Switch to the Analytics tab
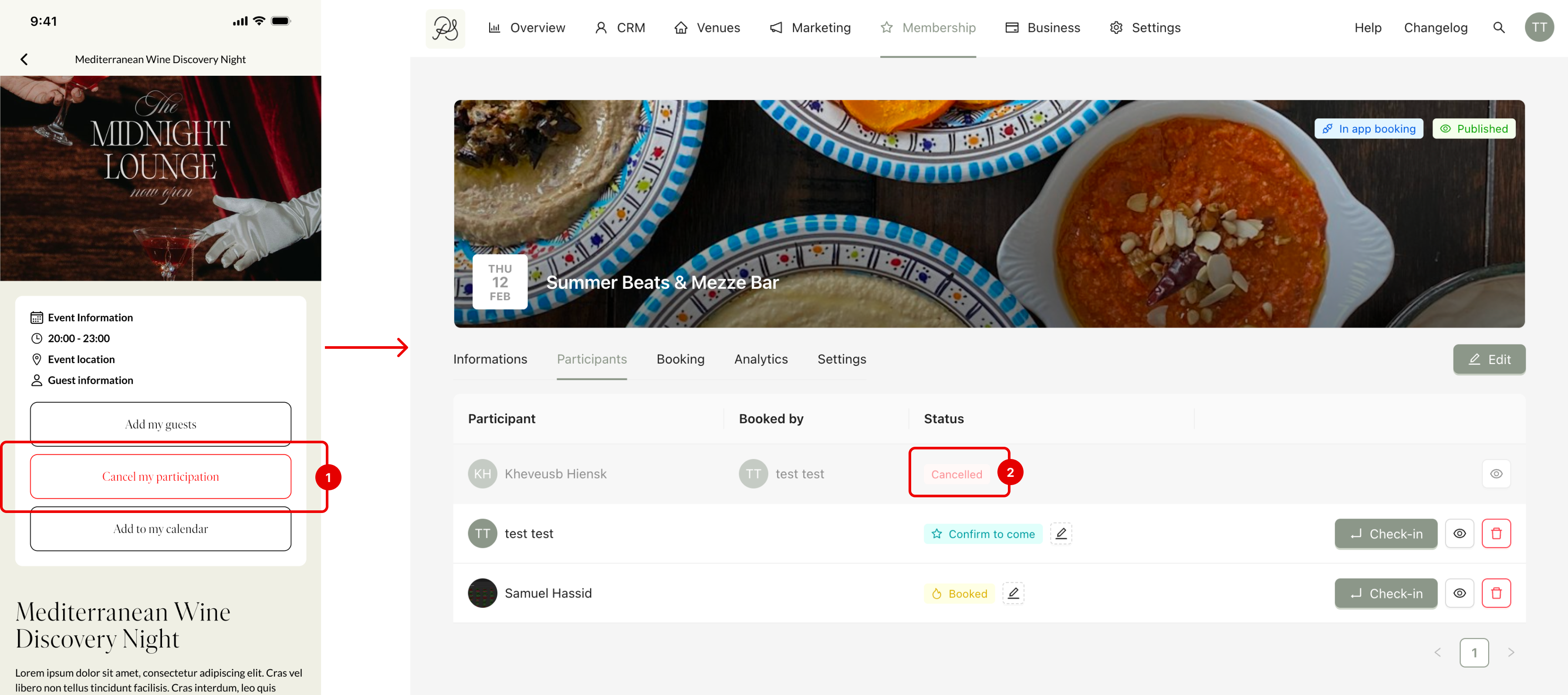 tap(760, 359)
